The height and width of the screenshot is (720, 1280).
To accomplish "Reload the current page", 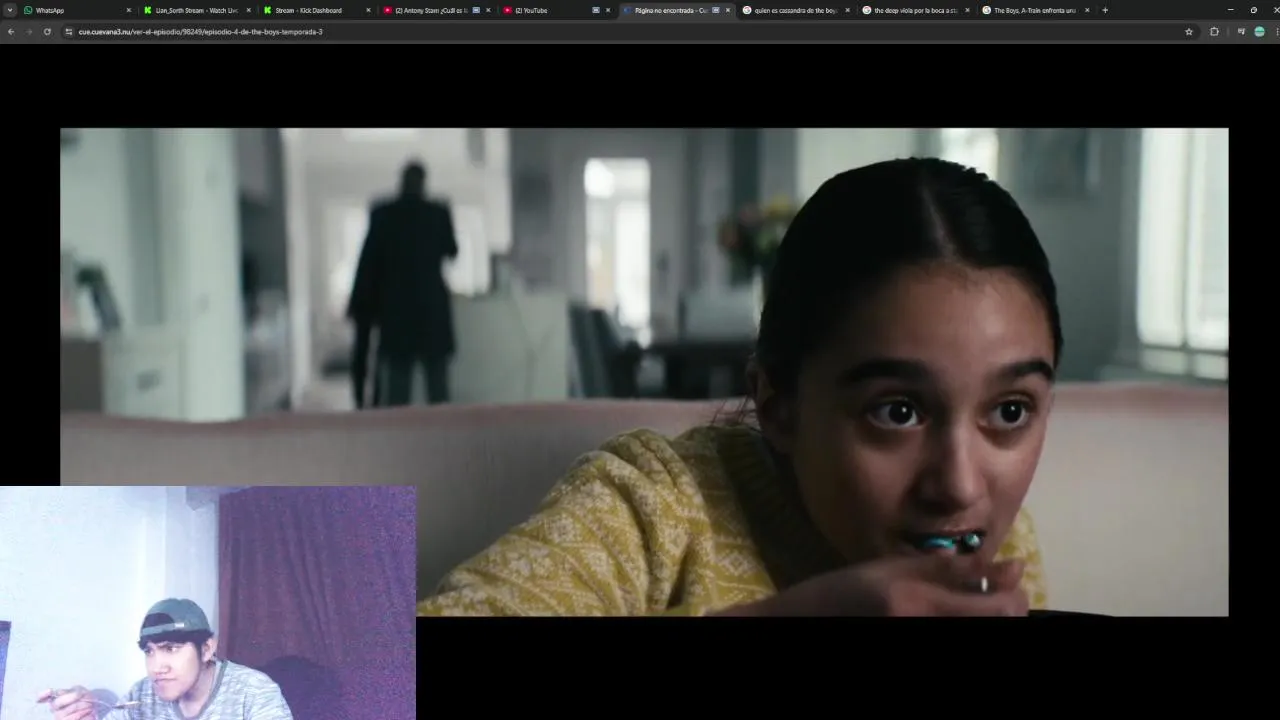I will coord(47,31).
